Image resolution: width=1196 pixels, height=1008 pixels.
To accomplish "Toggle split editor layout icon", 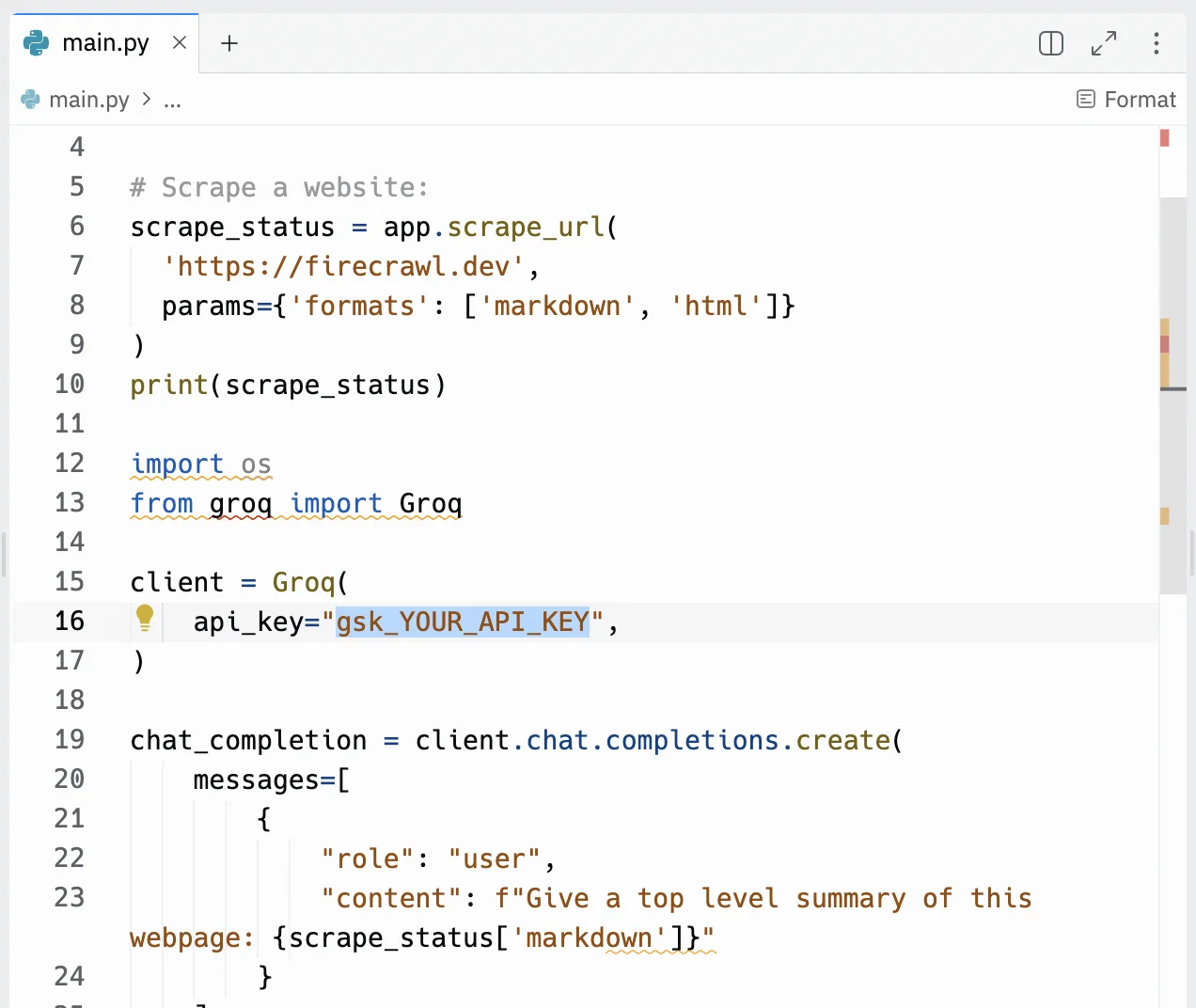I will (x=1051, y=43).
